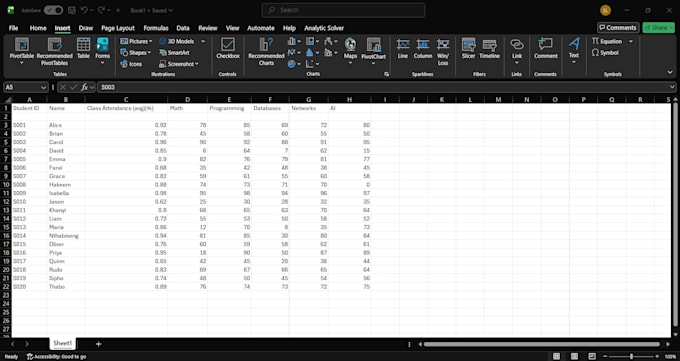Switch to the Data tab
Viewport: 680px width, 361px height.
183,28
